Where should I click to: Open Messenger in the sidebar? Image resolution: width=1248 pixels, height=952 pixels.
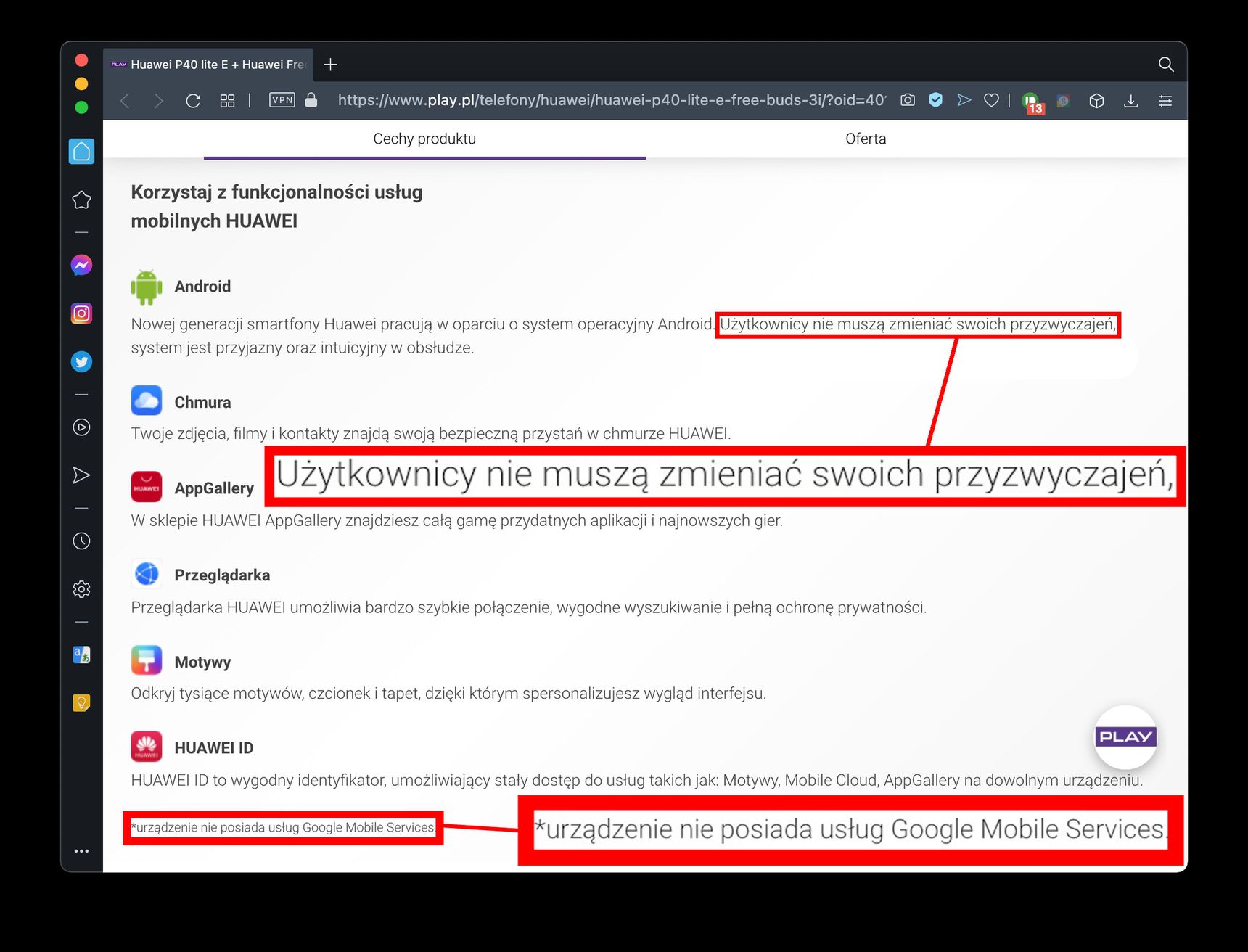click(x=81, y=265)
